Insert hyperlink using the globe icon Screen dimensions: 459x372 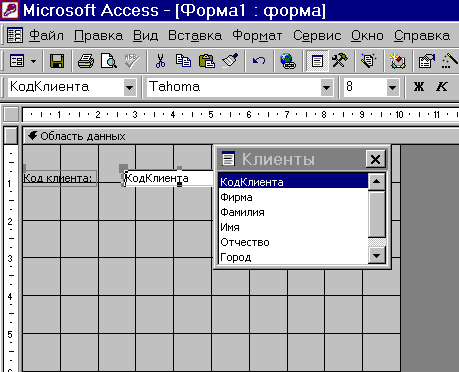pyautogui.click(x=288, y=61)
